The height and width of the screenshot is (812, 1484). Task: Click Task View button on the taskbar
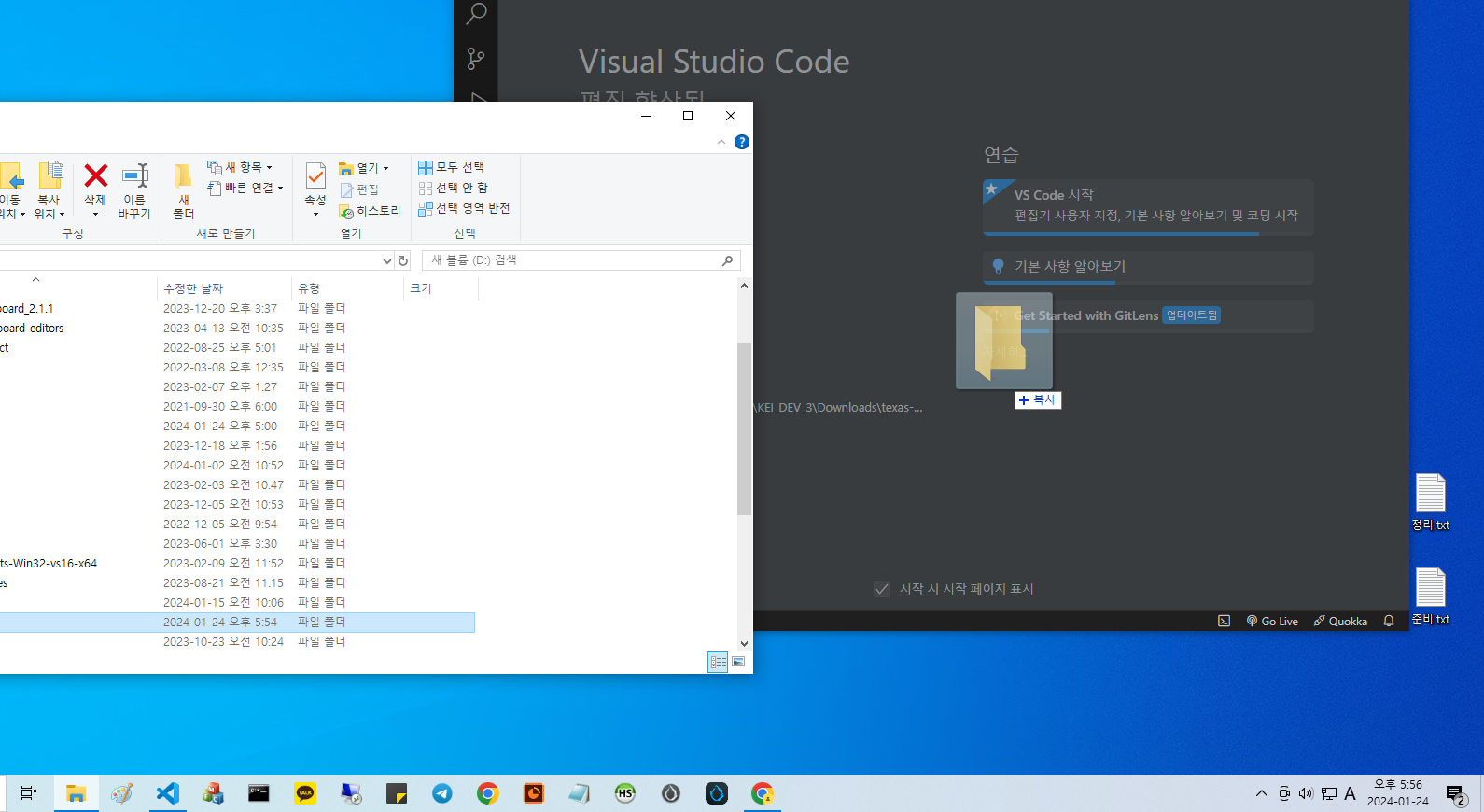coord(29,793)
